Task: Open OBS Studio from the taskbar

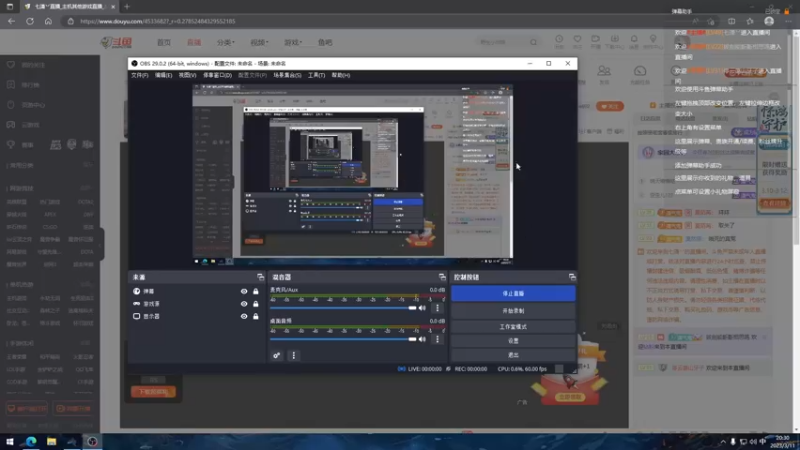Action: 92,442
